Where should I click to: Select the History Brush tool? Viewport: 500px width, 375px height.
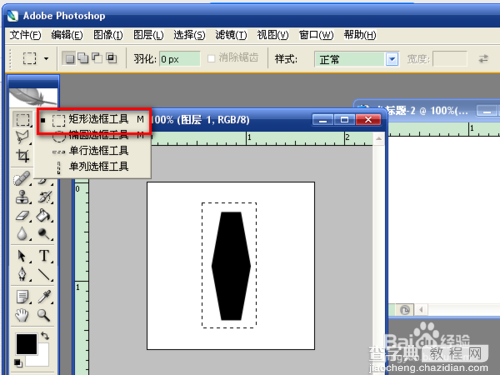click(x=45, y=197)
